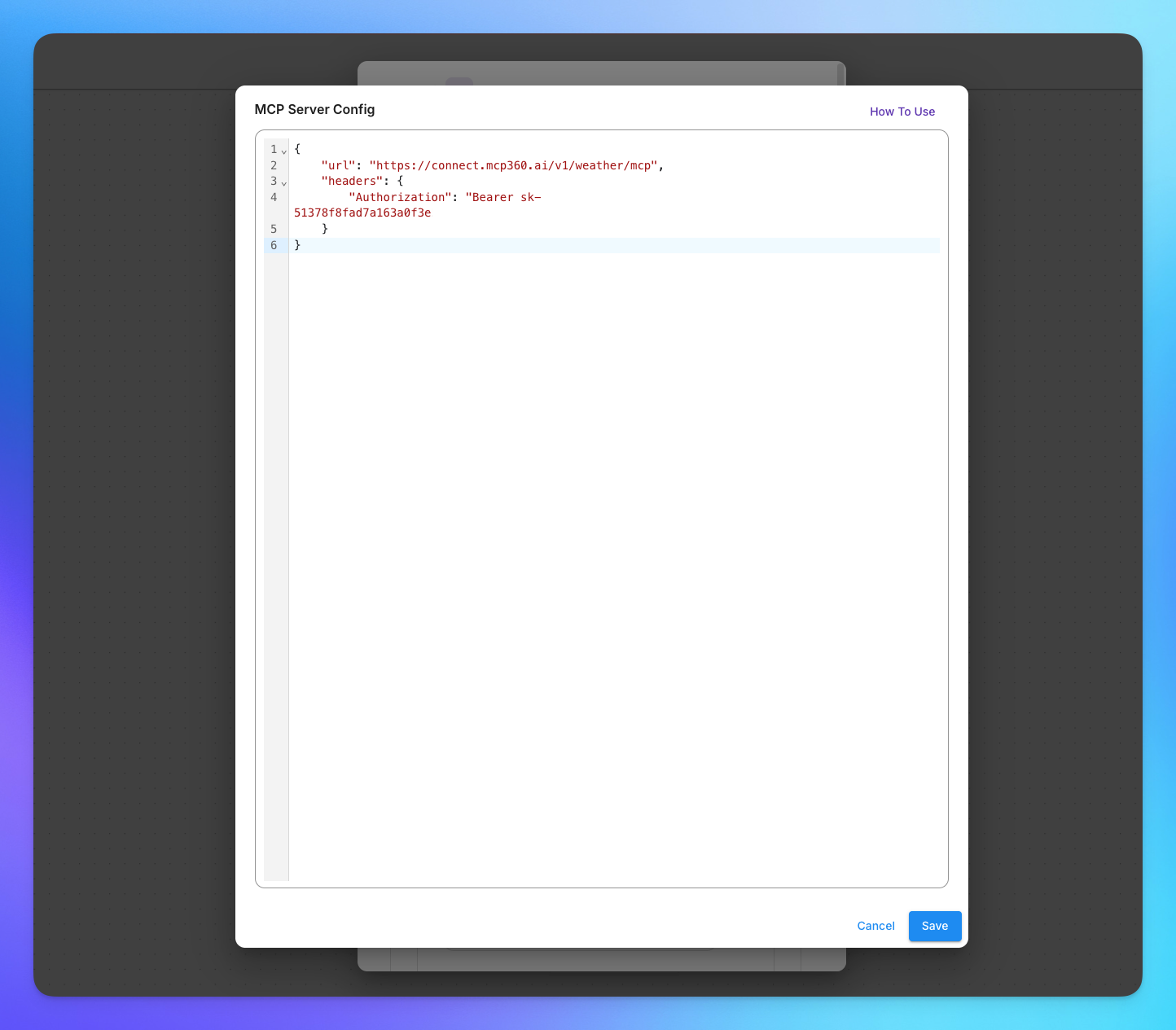
Task: Click the "headers" key text
Action: coord(352,181)
